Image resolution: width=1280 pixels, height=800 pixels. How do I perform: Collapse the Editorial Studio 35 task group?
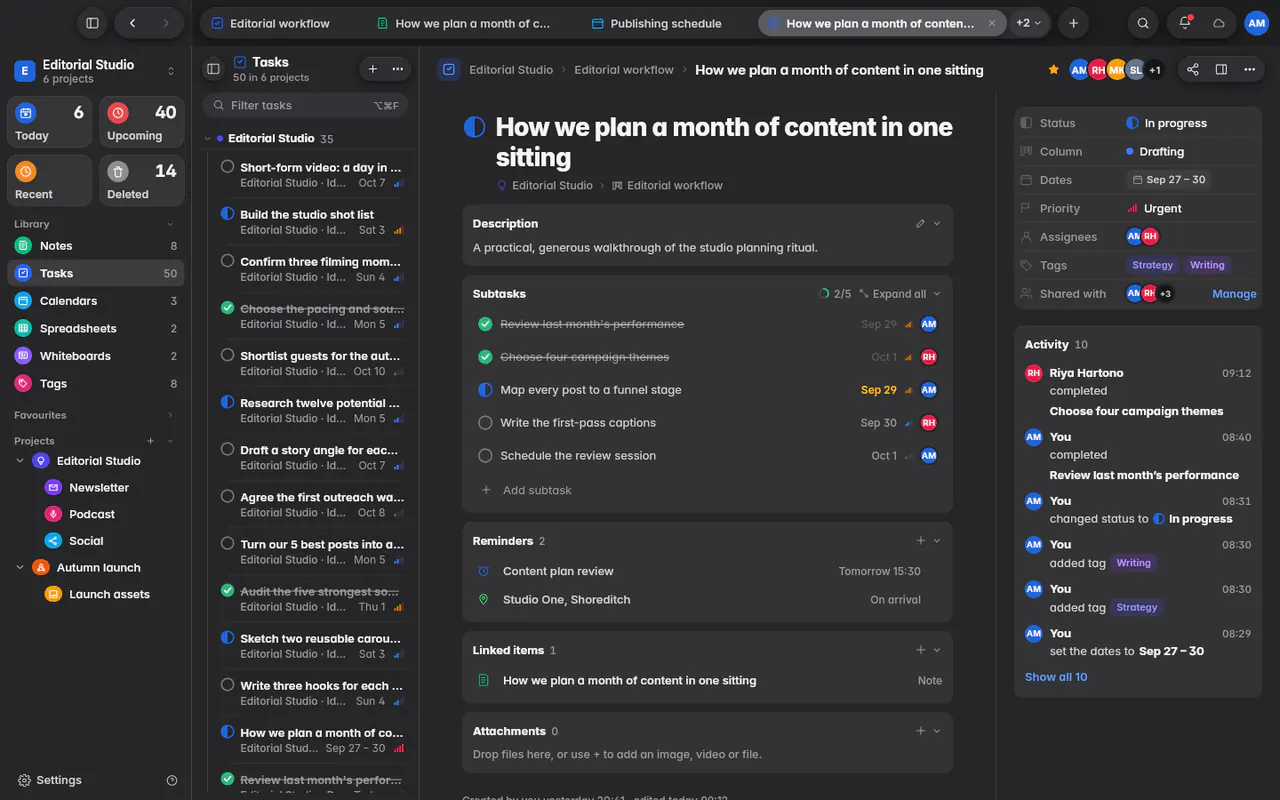tap(207, 138)
